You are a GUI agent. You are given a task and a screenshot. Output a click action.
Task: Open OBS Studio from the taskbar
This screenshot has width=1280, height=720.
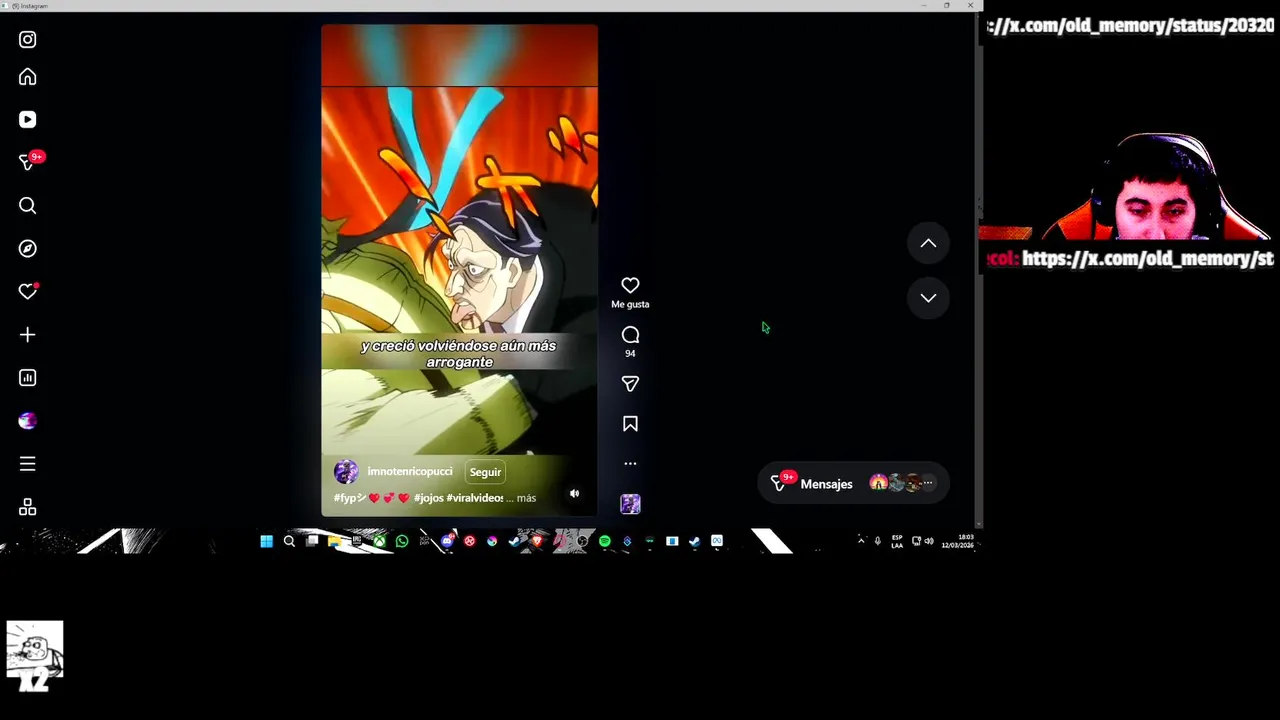(x=582, y=541)
